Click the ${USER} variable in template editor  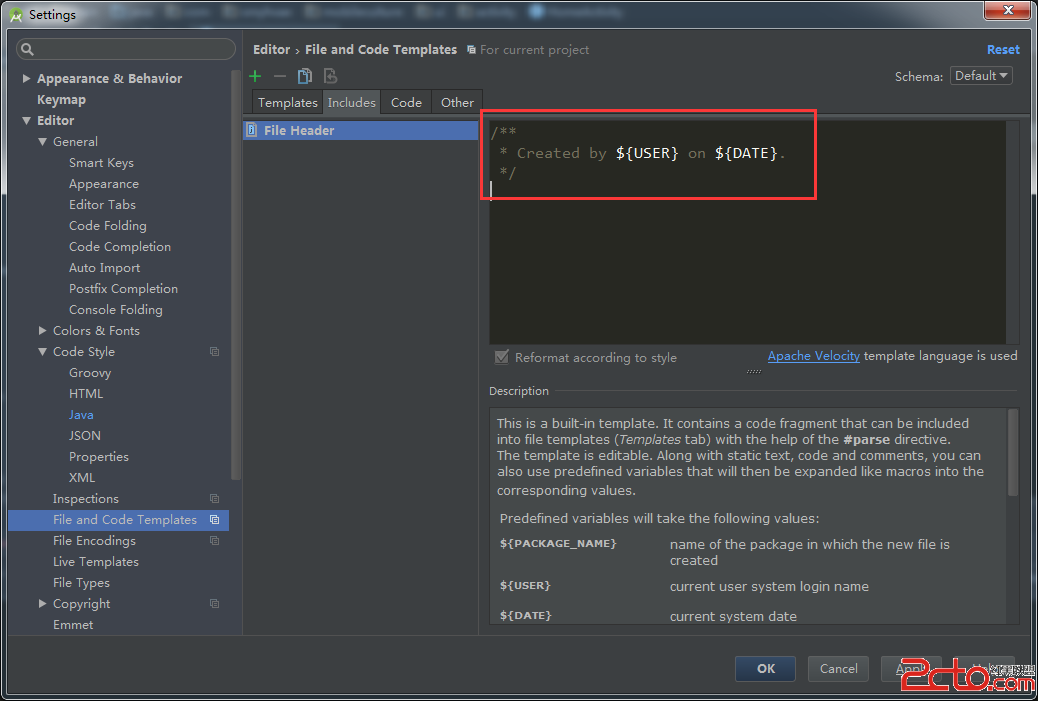point(647,154)
